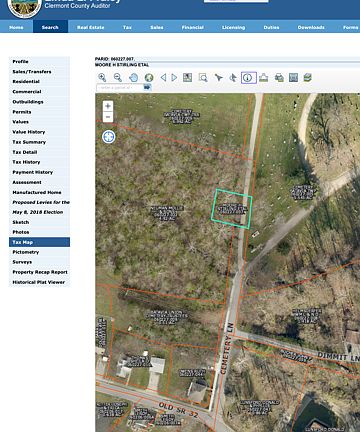This screenshot has height=432, width=360.
Task: Click the map minus zoom button
Action: [108, 117]
